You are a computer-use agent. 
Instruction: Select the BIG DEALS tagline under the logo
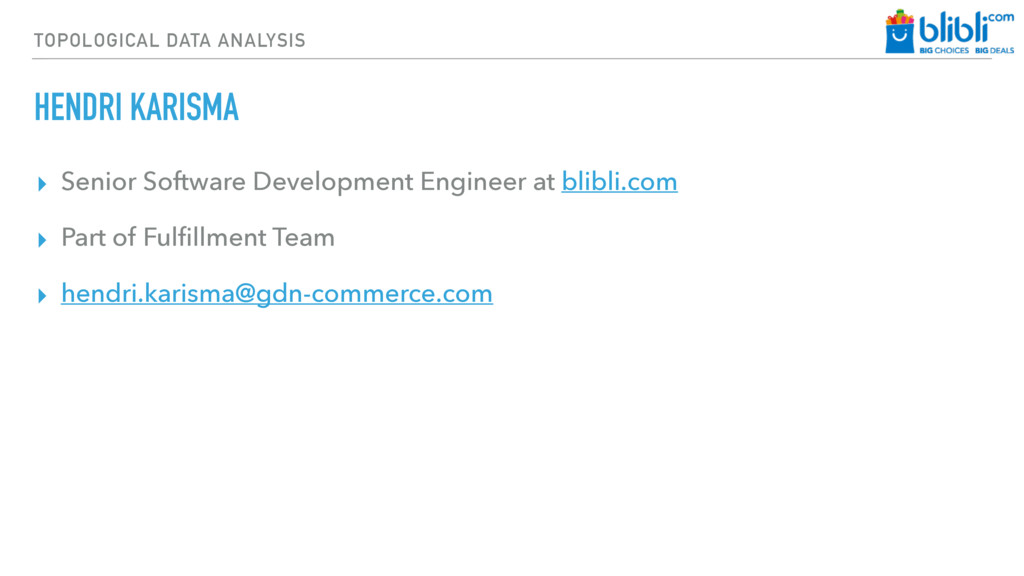coord(995,50)
